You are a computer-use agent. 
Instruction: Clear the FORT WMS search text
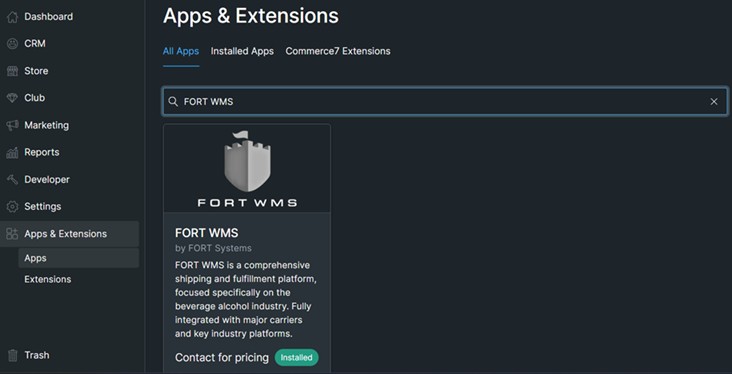714,101
